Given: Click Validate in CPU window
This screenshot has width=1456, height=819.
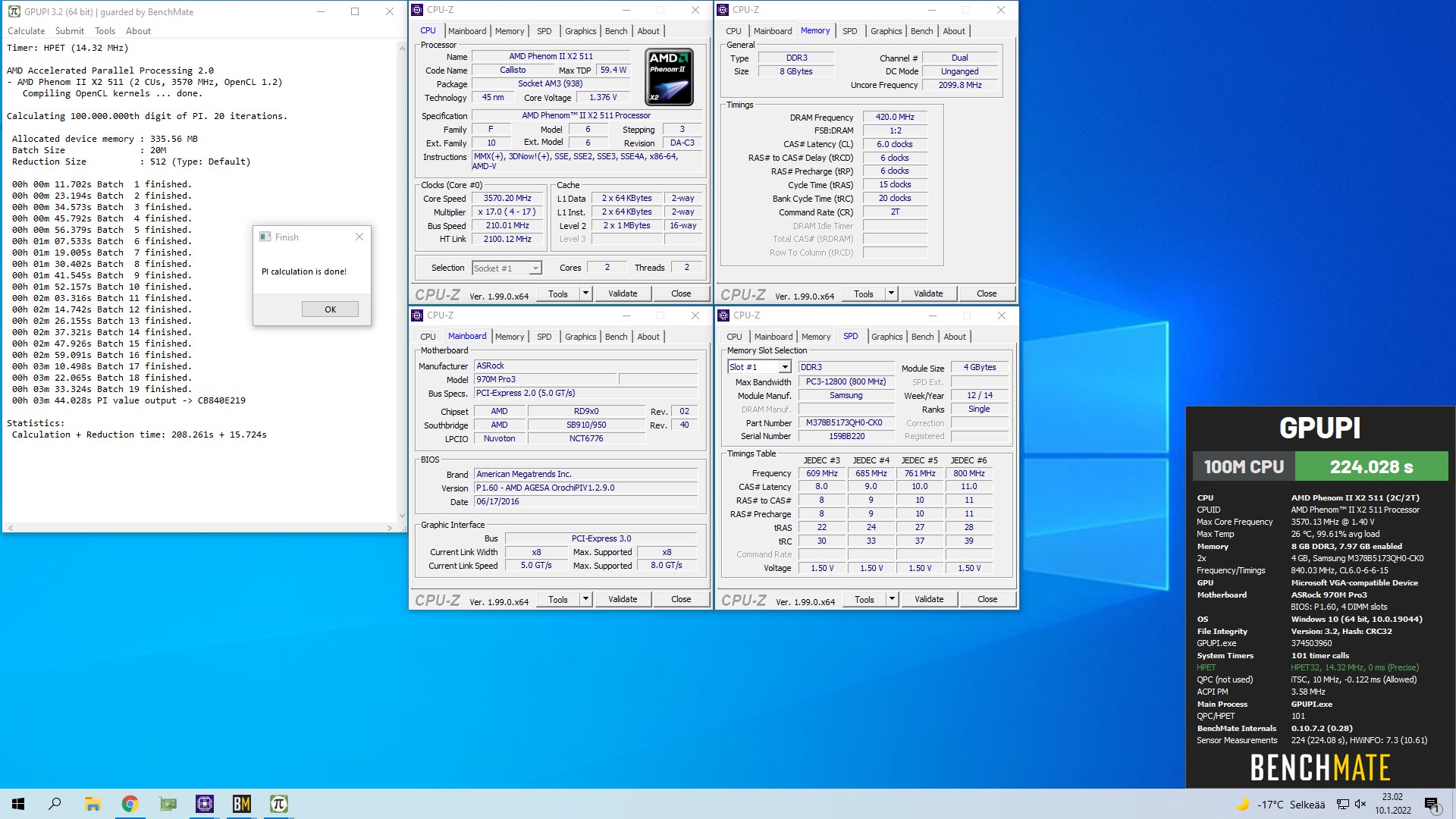Looking at the screenshot, I should tap(623, 293).
